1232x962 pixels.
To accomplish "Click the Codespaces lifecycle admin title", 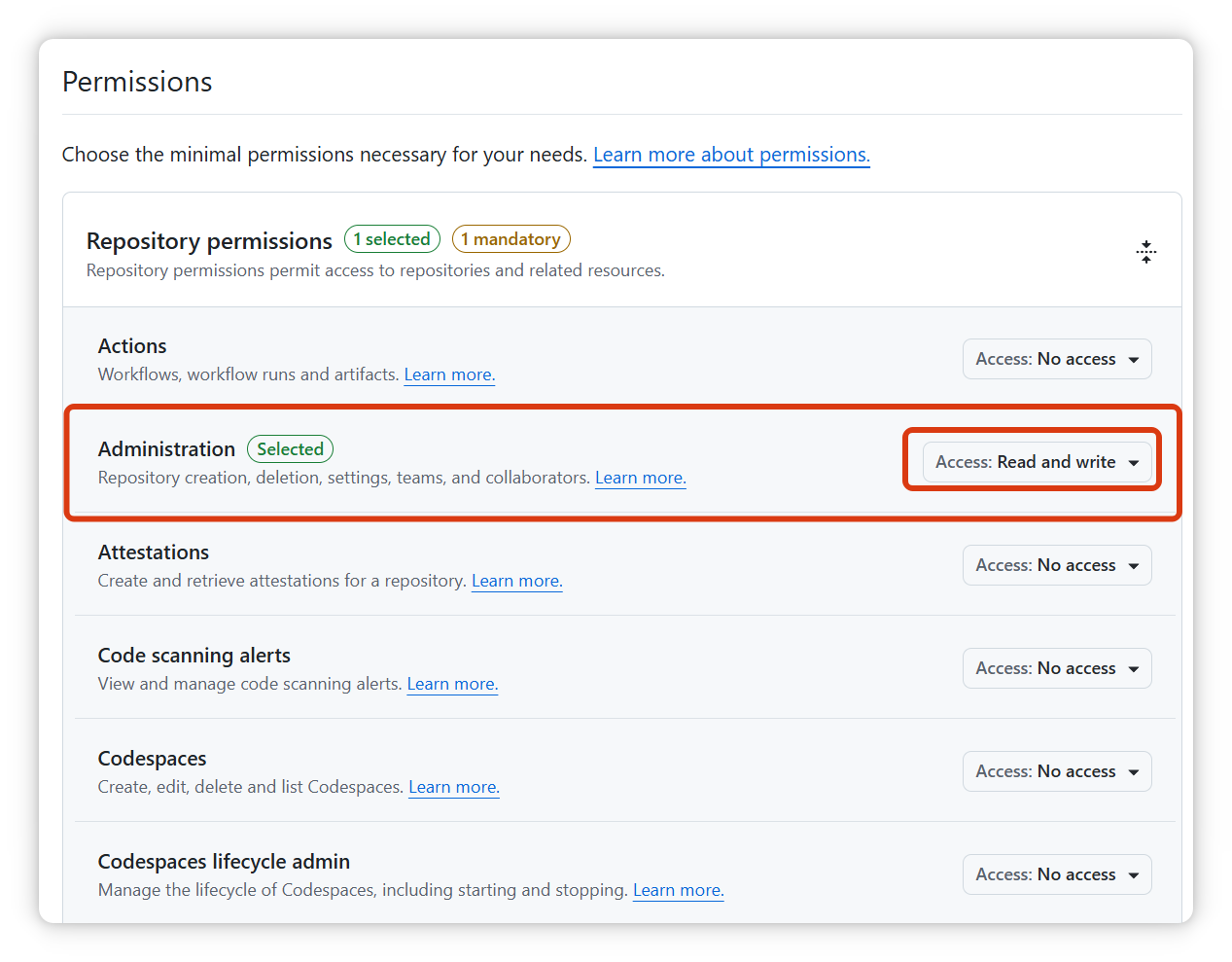I will click(x=224, y=862).
